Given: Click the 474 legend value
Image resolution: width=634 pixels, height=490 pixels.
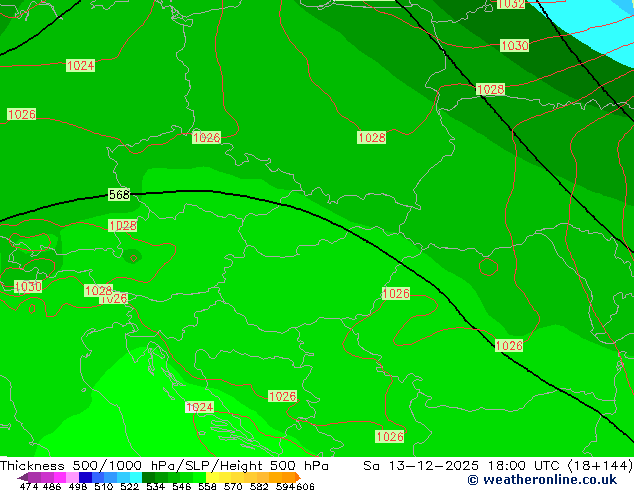Looking at the screenshot, I should pos(29,486).
